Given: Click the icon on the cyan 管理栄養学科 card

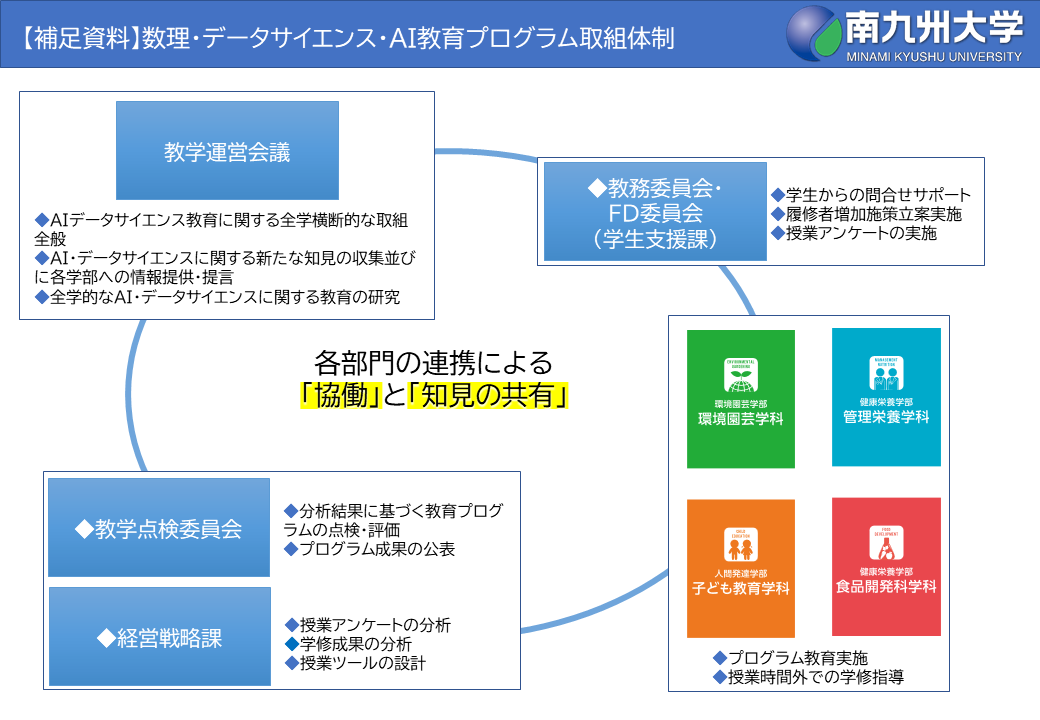Looking at the screenshot, I should 886,374.
